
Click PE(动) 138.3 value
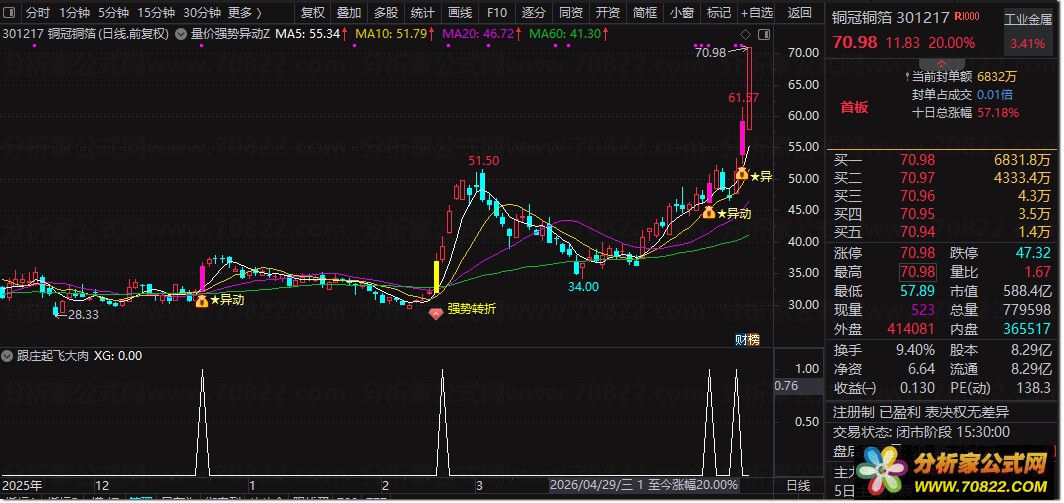point(1034,388)
